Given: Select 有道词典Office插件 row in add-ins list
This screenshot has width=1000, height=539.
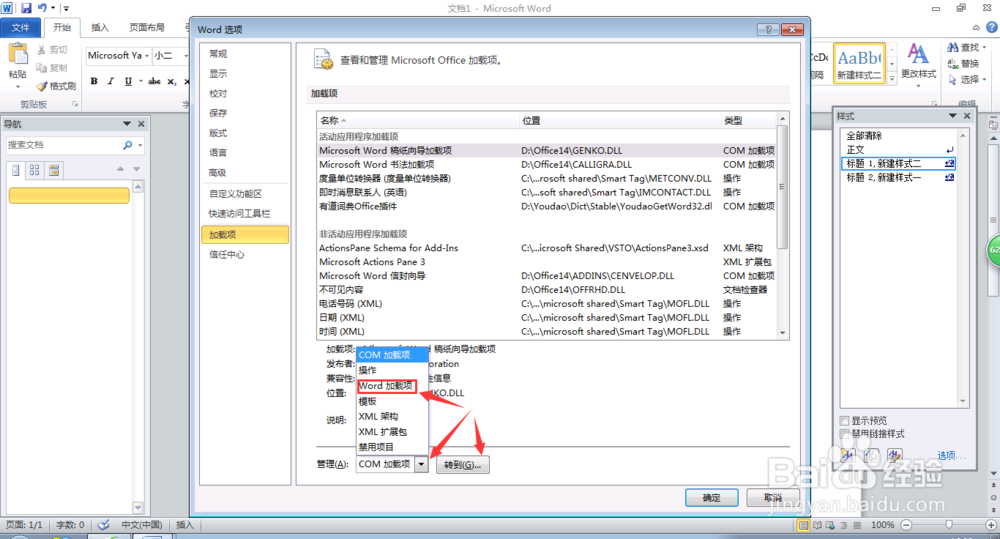Looking at the screenshot, I should [x=547, y=206].
